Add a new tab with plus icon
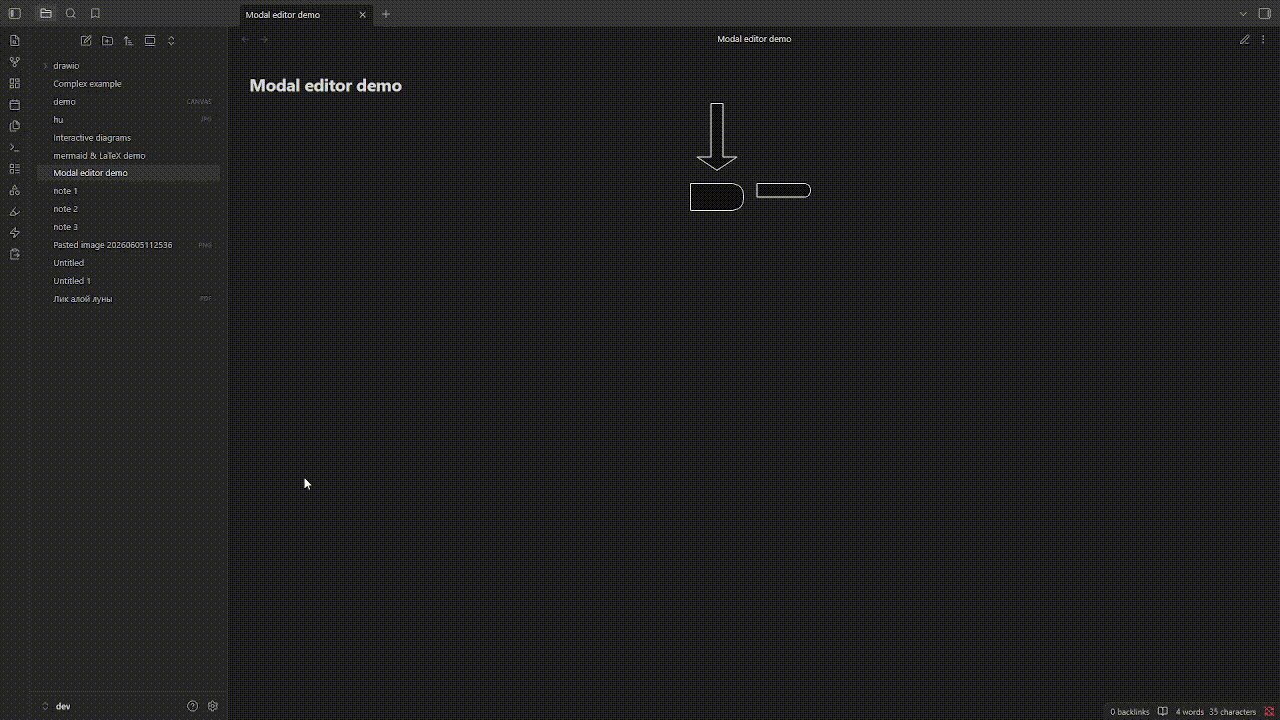 pyautogui.click(x=386, y=14)
